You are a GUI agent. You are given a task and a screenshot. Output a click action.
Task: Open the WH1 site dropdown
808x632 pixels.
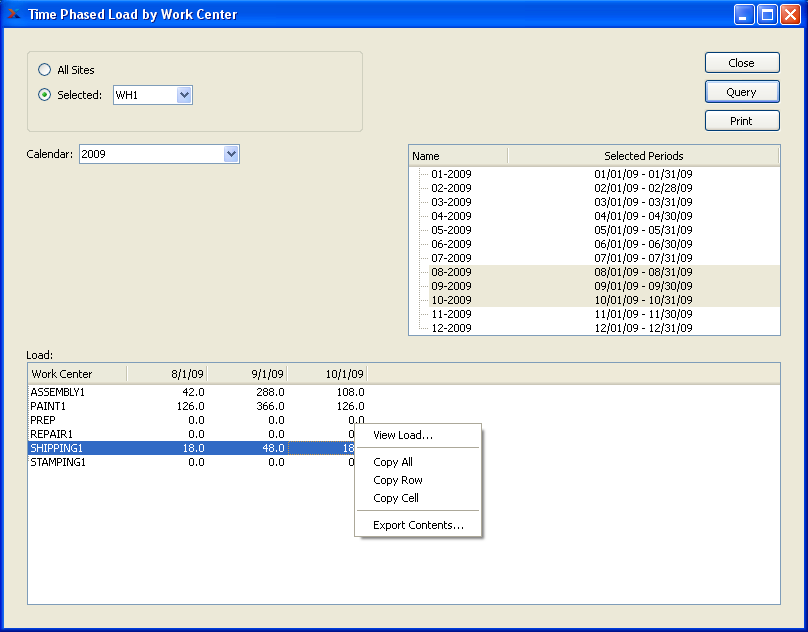click(183, 95)
